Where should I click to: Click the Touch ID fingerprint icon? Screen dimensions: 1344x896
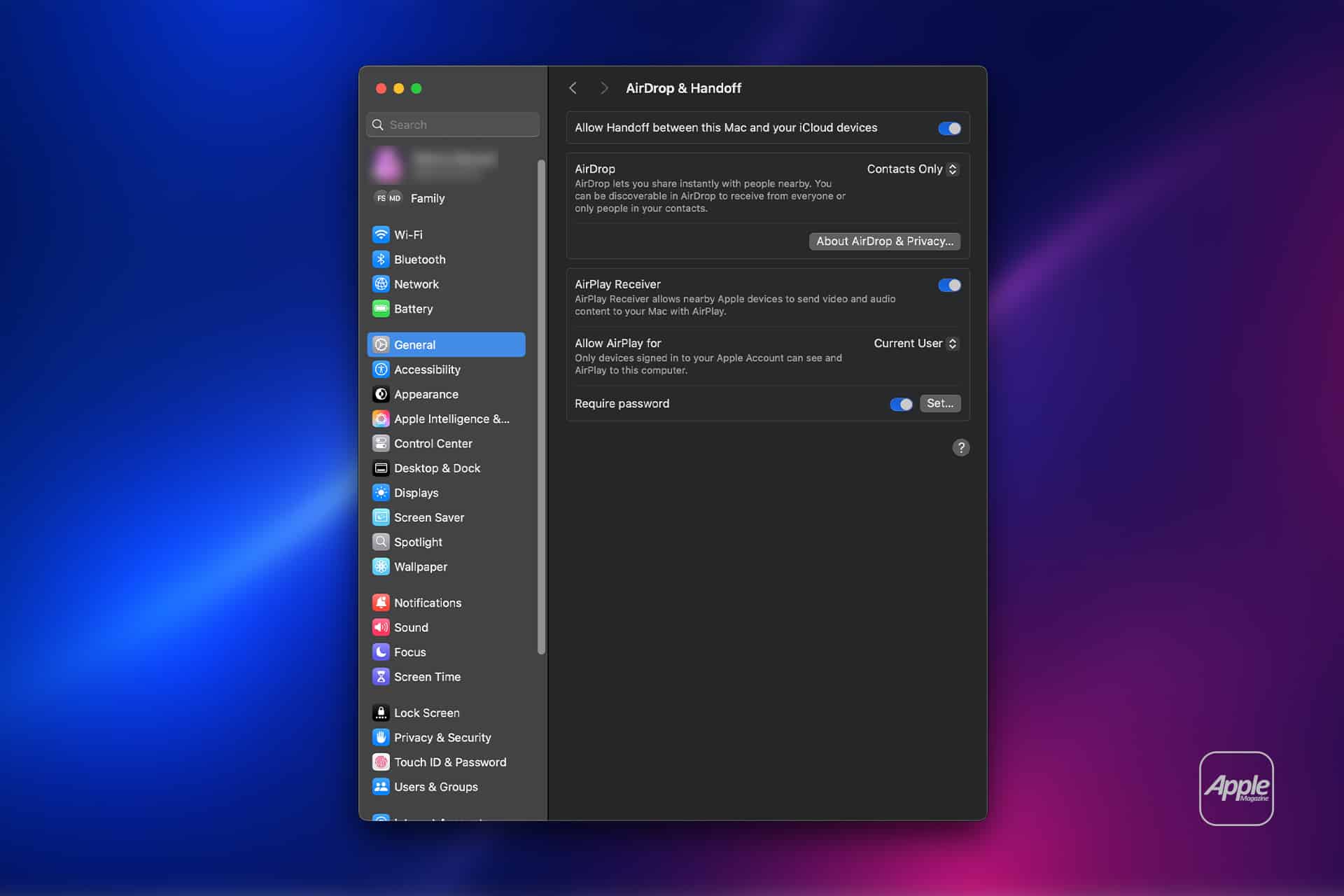(x=381, y=762)
